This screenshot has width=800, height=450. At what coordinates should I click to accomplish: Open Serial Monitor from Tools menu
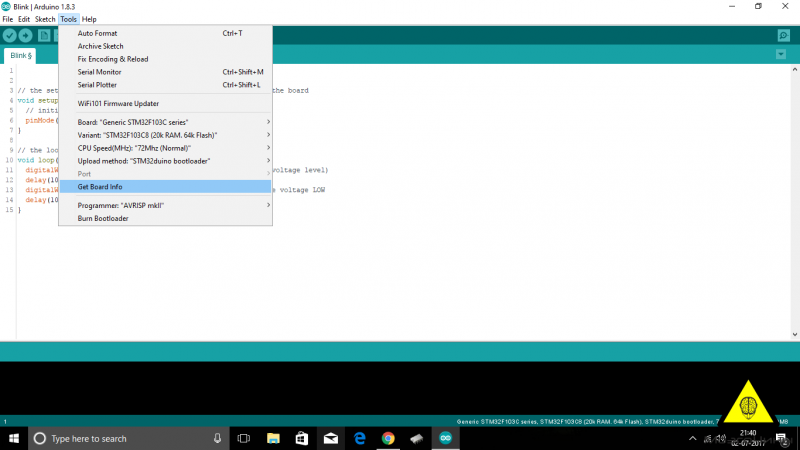pos(165,72)
